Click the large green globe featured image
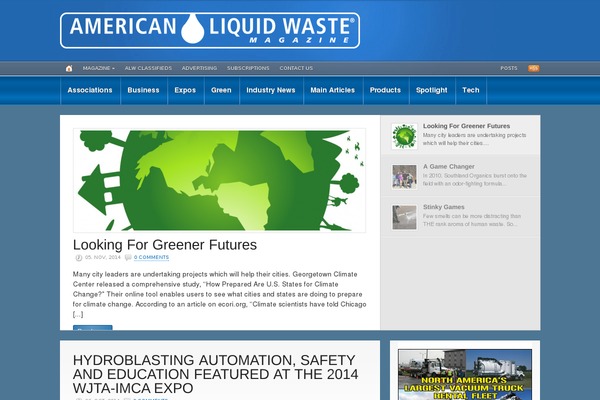The width and height of the screenshot is (600, 400). click(219, 180)
